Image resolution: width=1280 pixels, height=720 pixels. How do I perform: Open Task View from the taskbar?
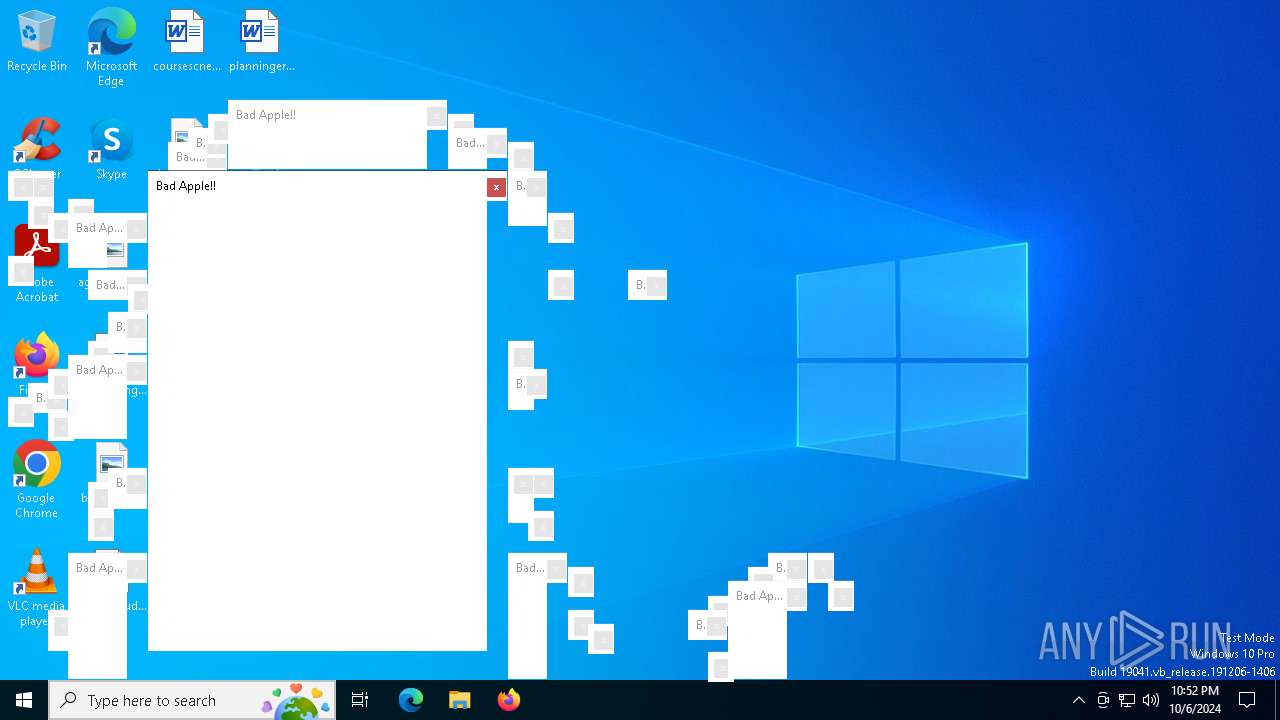click(x=360, y=700)
